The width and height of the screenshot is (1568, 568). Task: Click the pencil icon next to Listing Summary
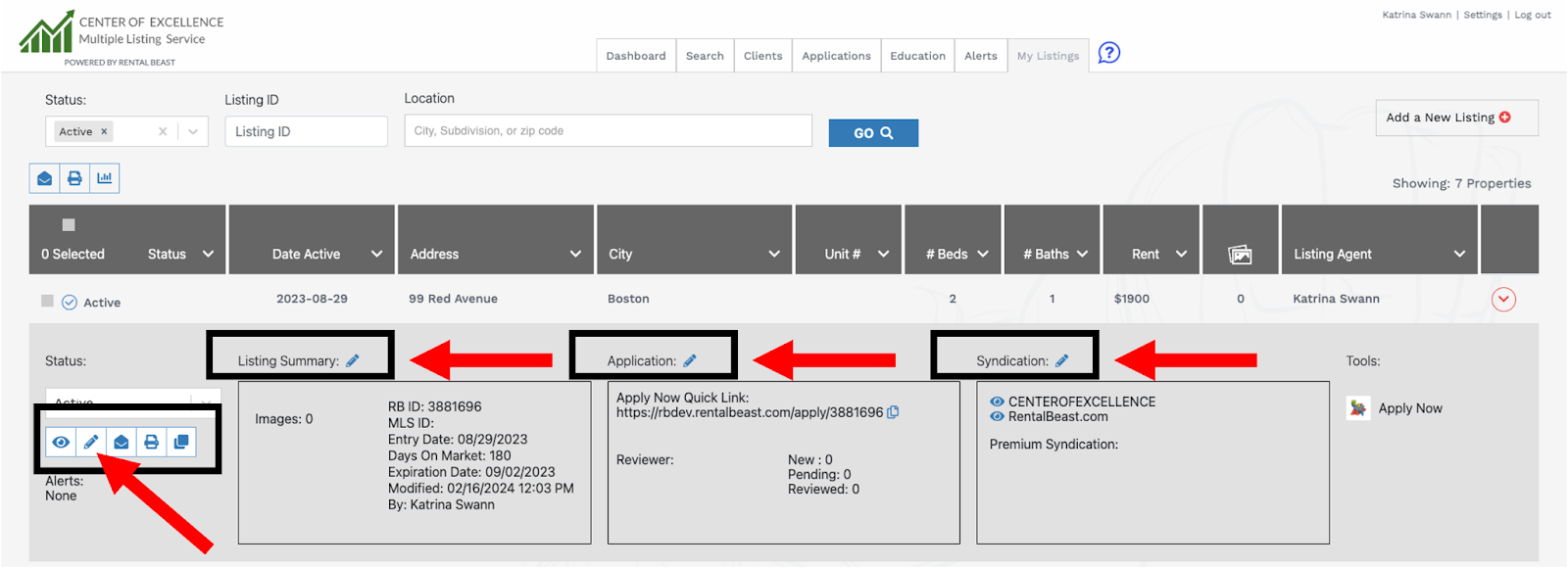pos(353,360)
